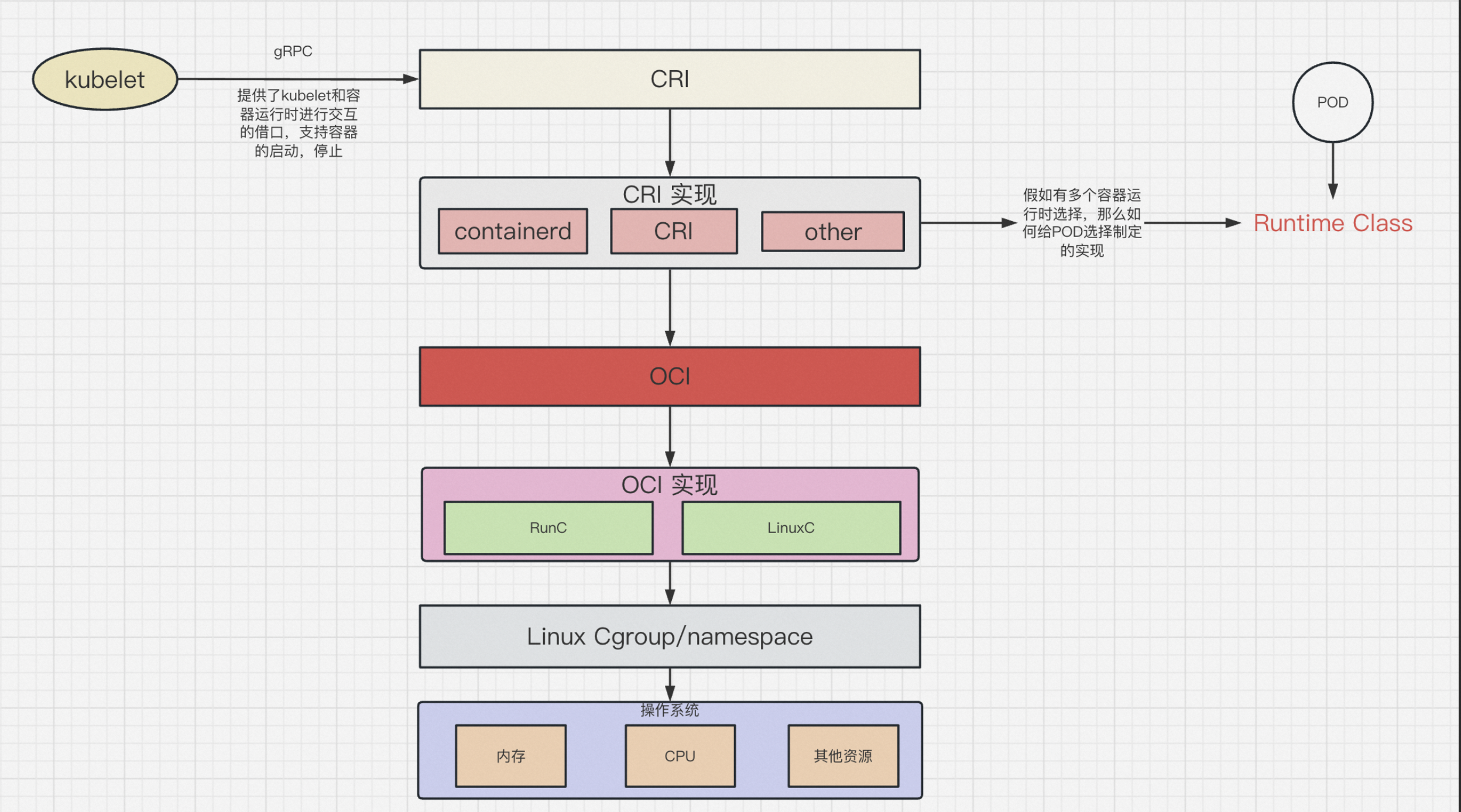
Task: Select the kubelet ellipse node
Action: tap(105, 79)
